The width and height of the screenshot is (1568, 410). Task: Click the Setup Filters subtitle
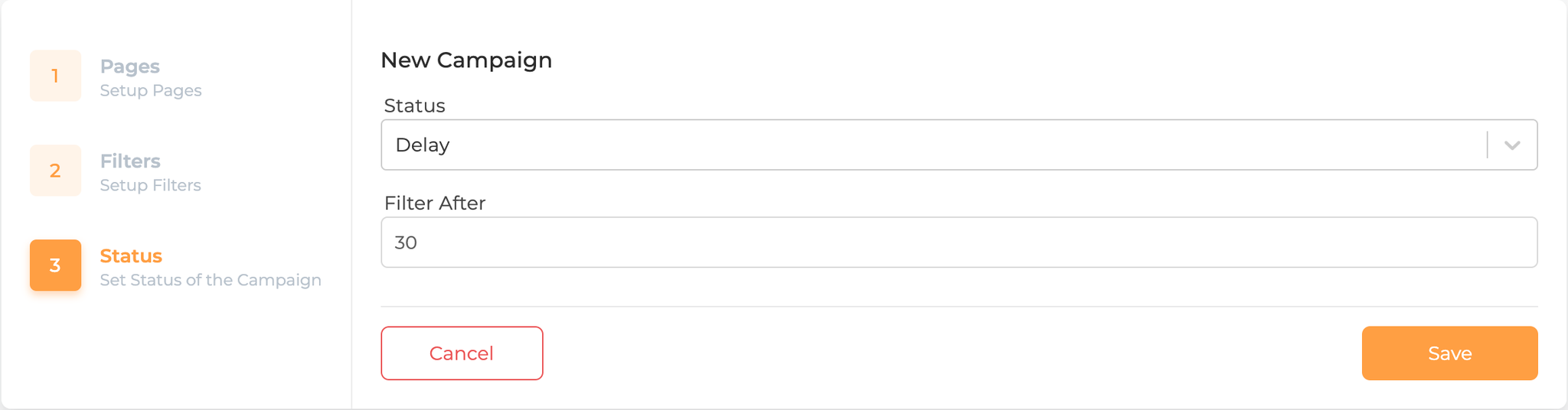150,186
